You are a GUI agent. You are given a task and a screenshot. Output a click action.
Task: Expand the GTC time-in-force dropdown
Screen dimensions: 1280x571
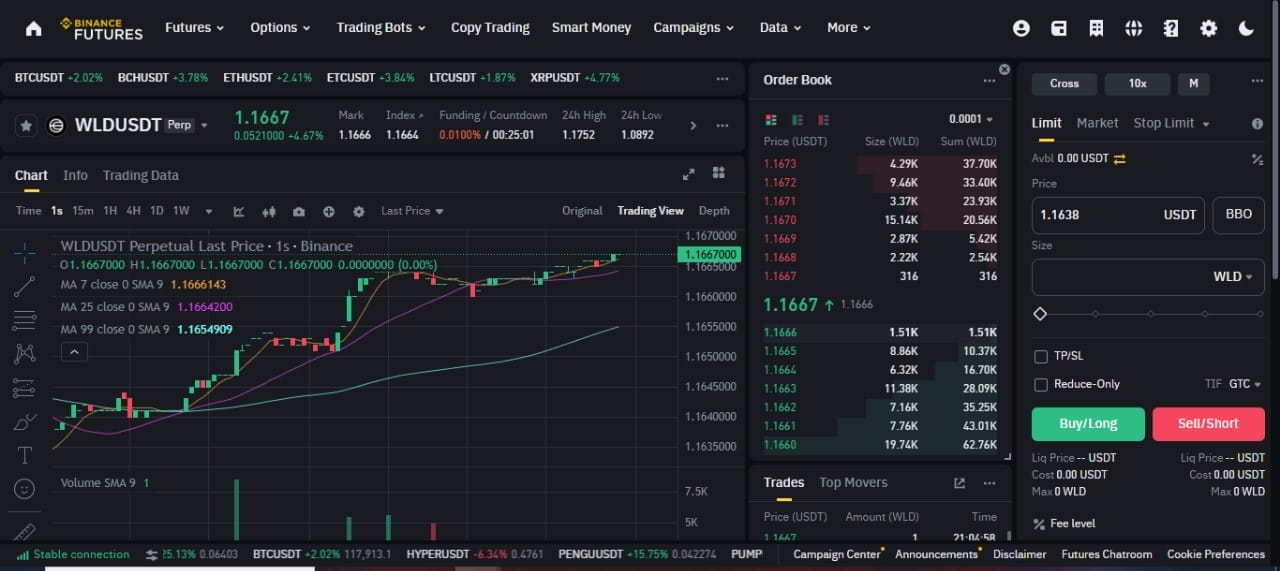click(1245, 384)
